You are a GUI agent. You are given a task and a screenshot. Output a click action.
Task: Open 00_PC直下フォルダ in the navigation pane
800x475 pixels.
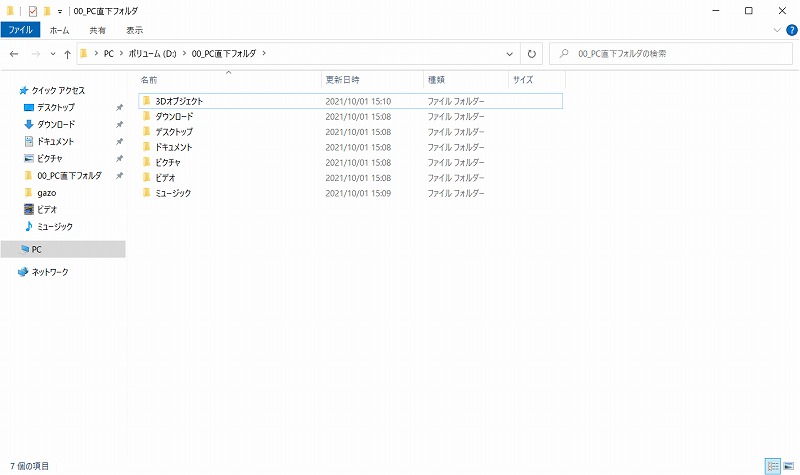[69, 176]
